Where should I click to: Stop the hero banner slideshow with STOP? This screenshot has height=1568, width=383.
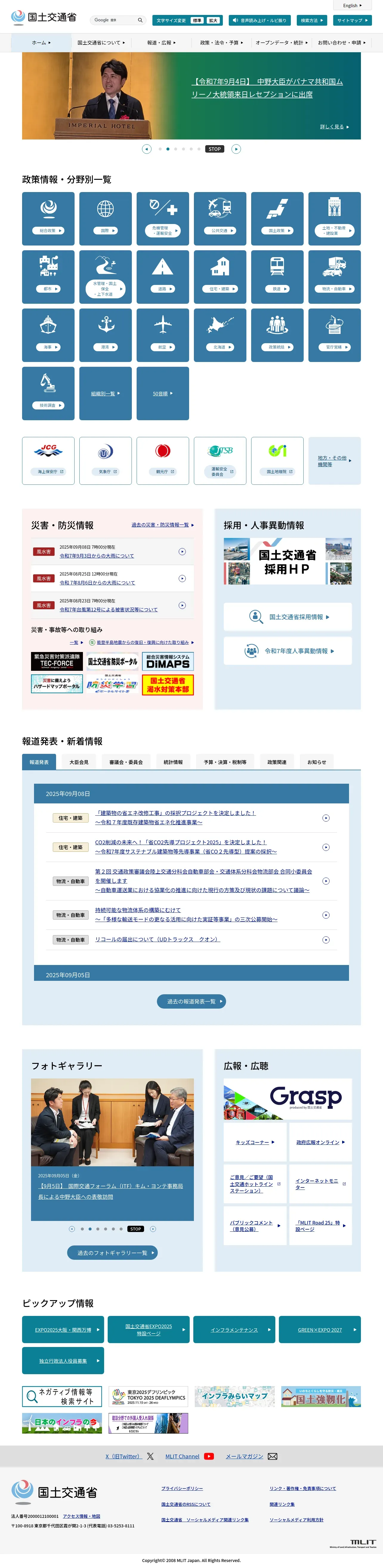pos(214,149)
